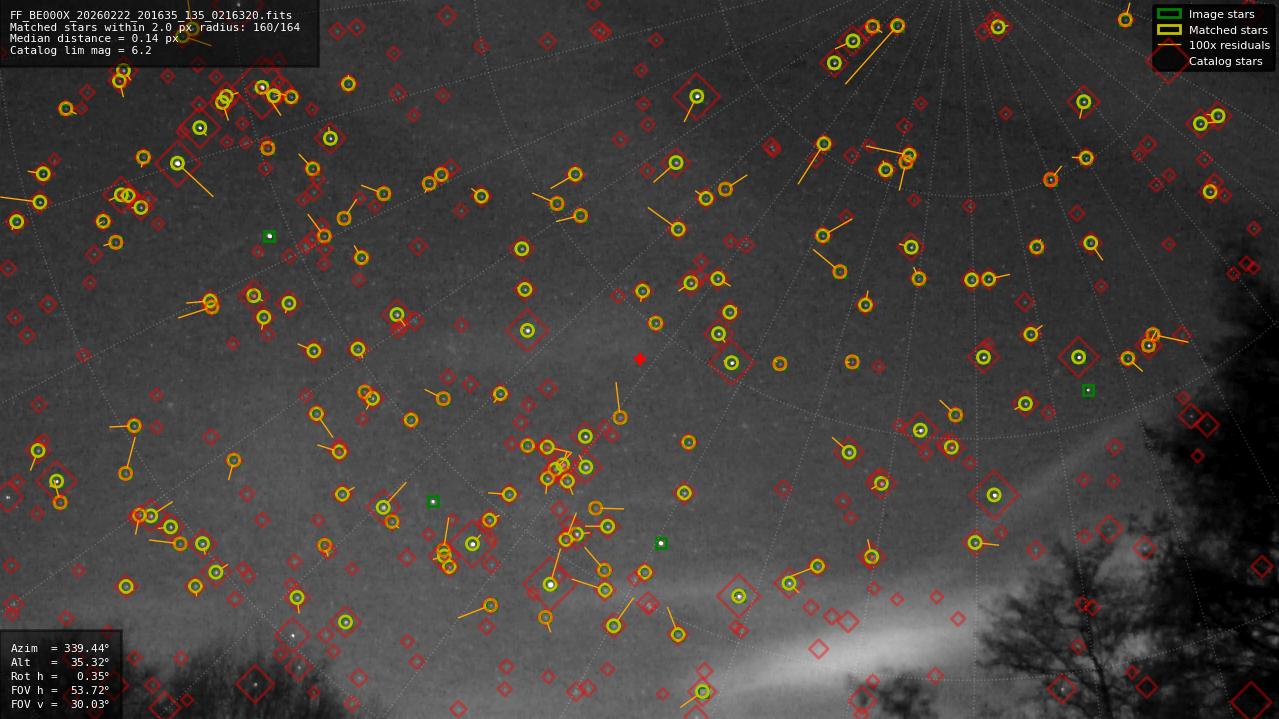
Task: Click the orange 100x residuals legend line
Action: [1168, 45]
